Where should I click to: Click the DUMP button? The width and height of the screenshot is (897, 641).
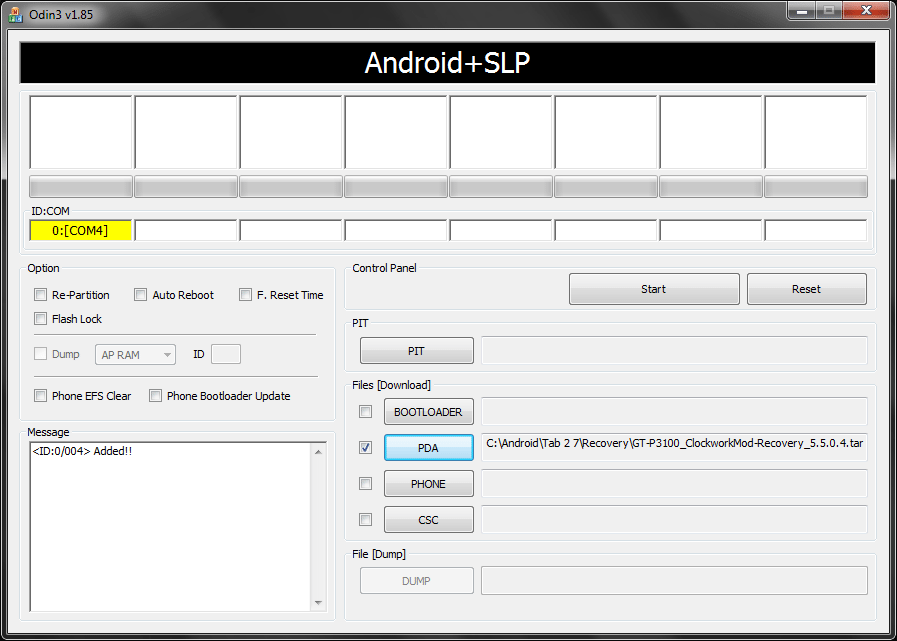point(416,580)
